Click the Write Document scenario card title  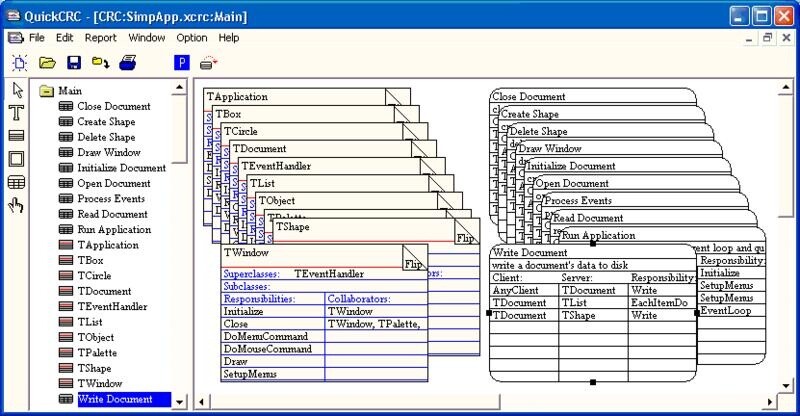(530, 253)
